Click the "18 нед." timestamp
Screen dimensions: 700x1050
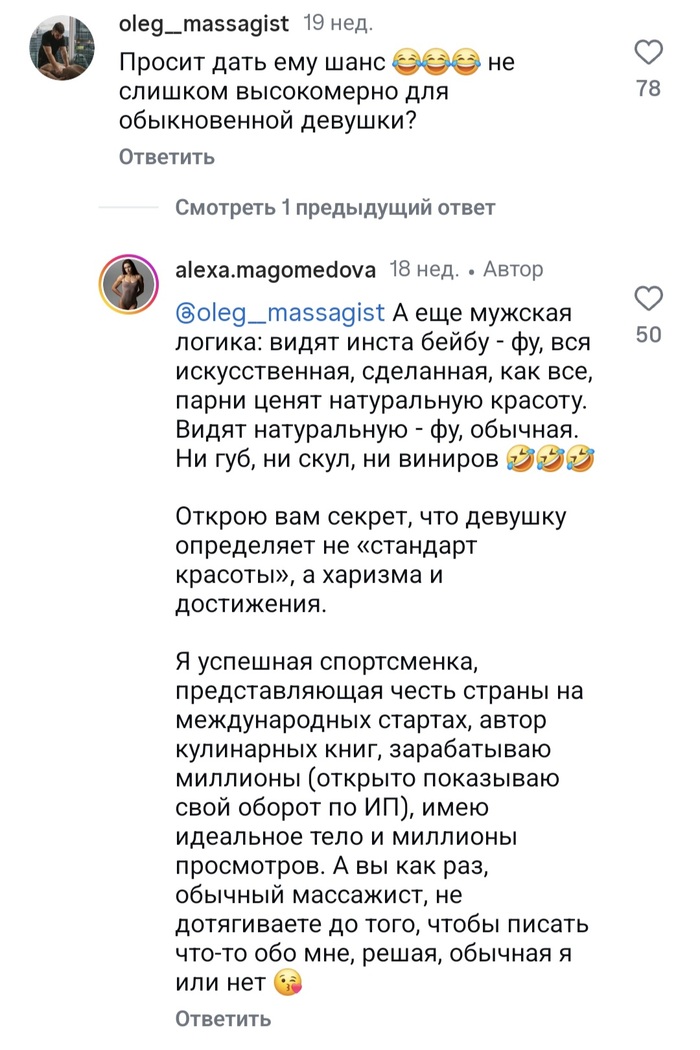coord(423,269)
